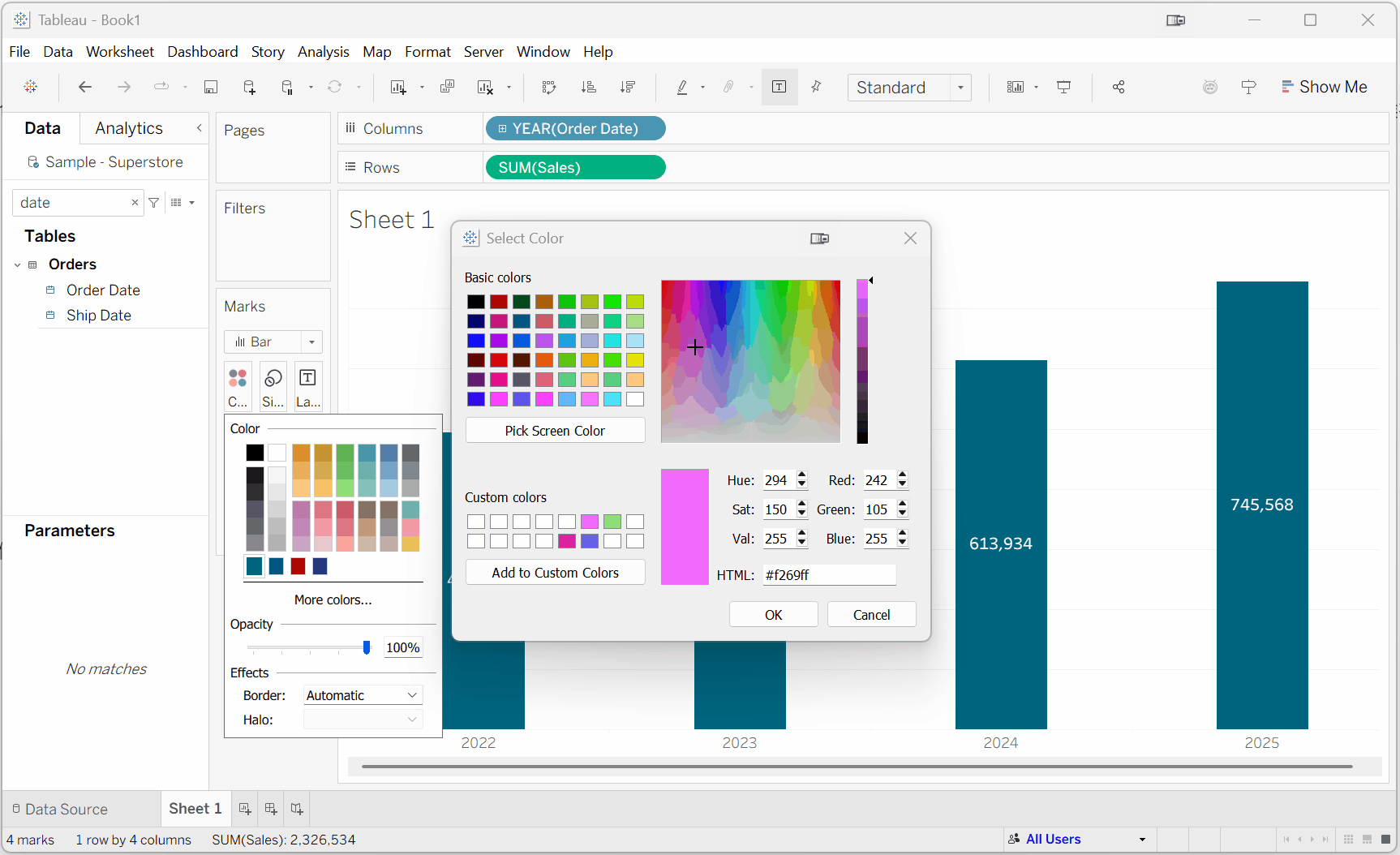Click the Save workbook icon
This screenshot has width=1400, height=855.
[x=211, y=87]
